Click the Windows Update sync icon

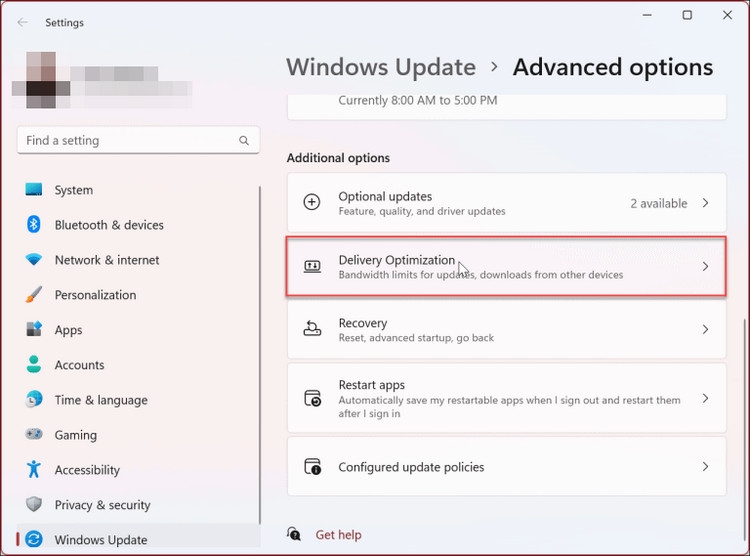click(x=33, y=539)
